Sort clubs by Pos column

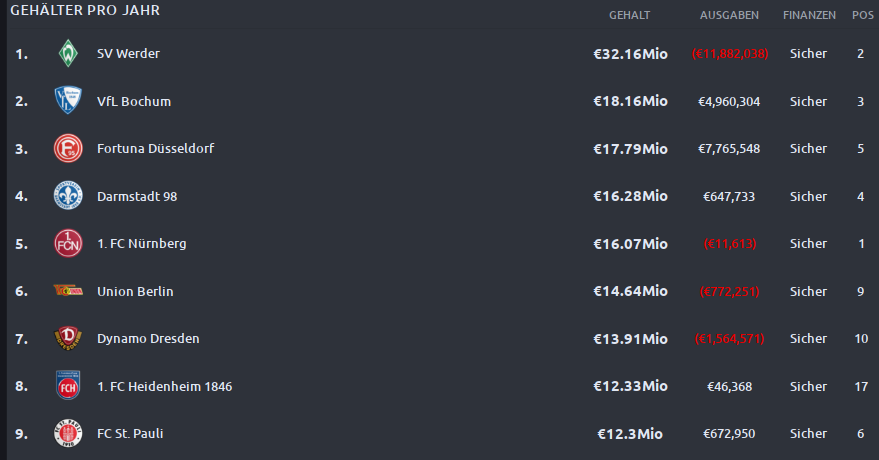pos(863,15)
